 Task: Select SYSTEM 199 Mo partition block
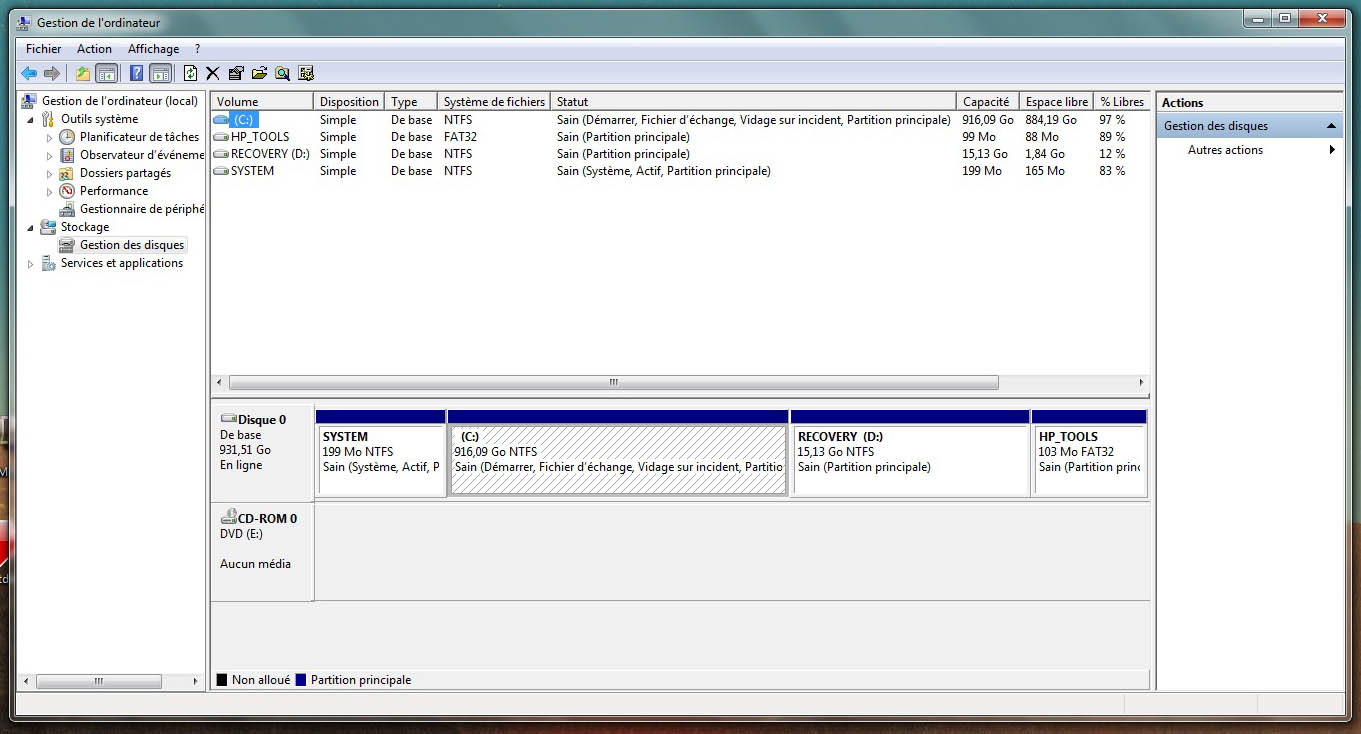380,452
